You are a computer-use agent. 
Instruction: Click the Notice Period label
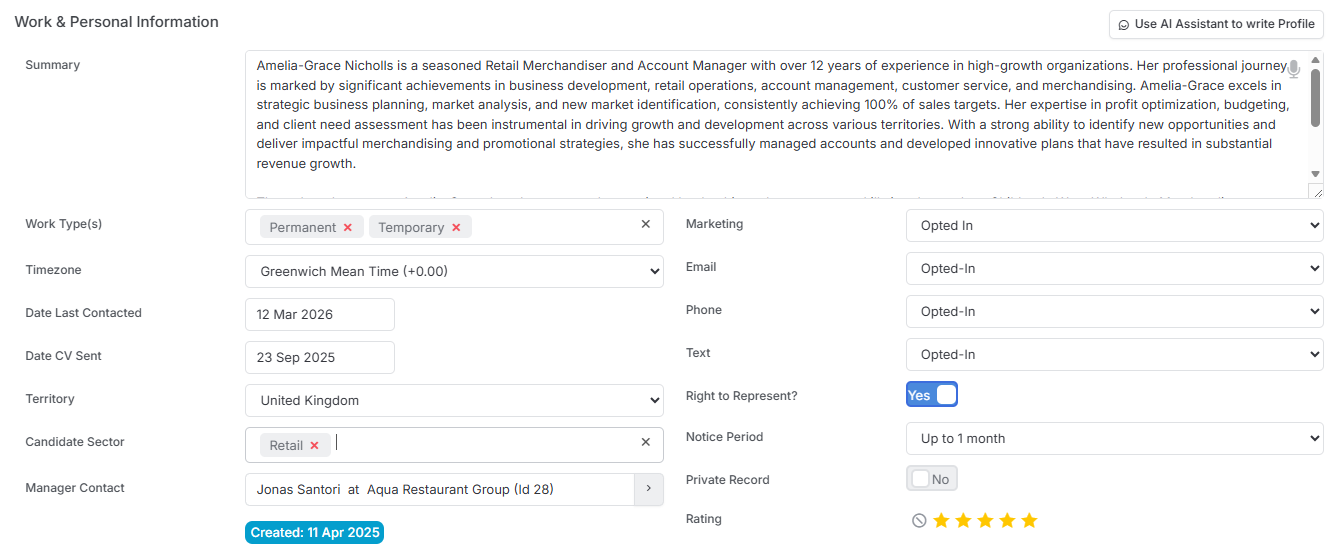pos(724,436)
